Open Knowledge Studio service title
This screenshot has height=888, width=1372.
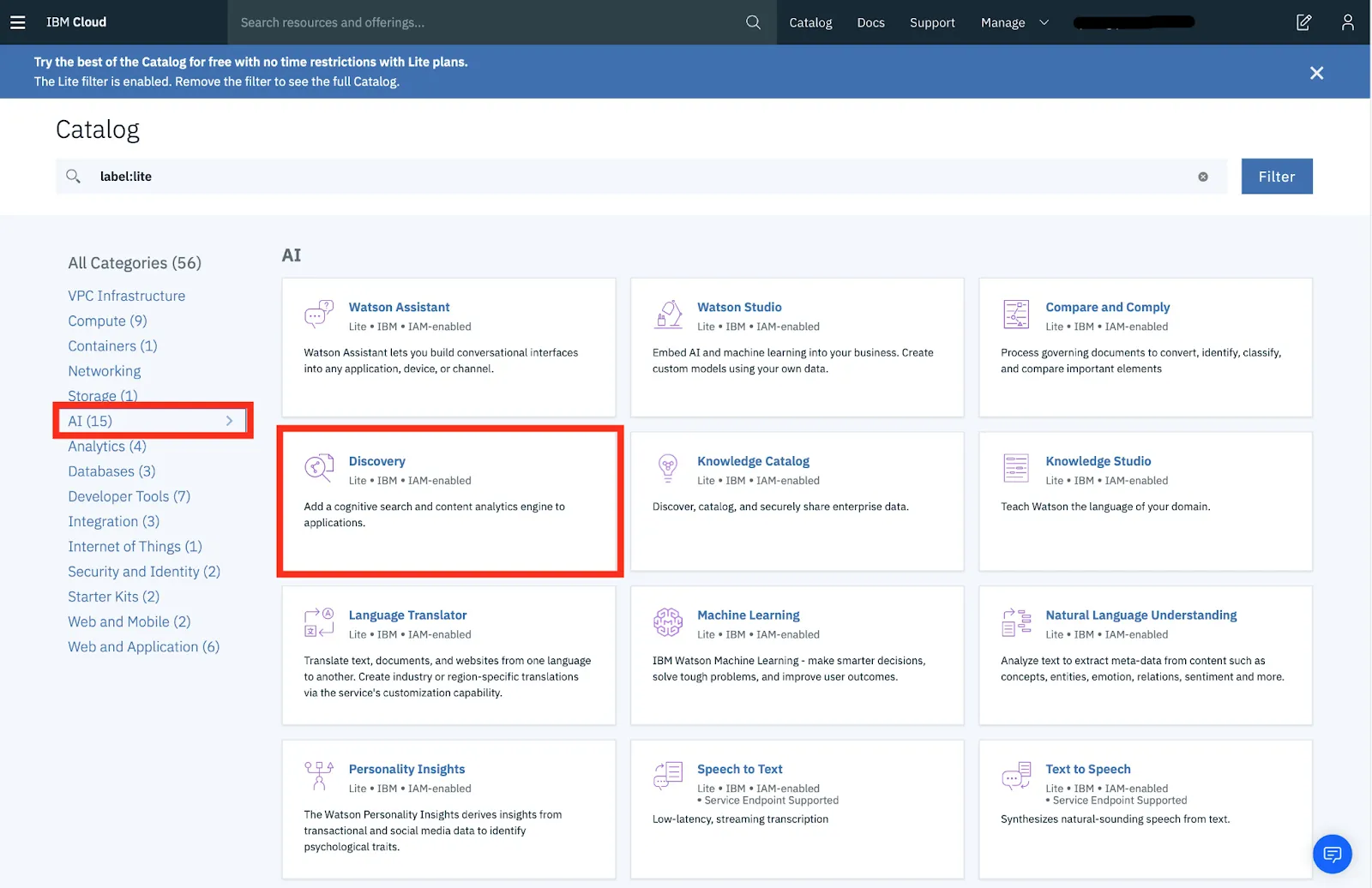point(1098,461)
